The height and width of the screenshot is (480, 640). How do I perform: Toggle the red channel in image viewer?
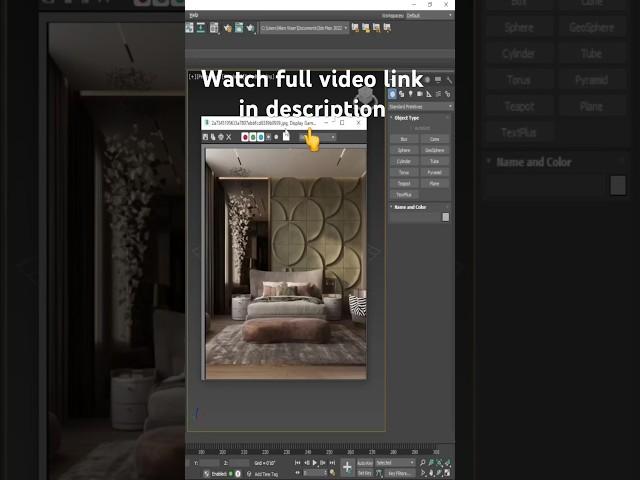[245, 137]
